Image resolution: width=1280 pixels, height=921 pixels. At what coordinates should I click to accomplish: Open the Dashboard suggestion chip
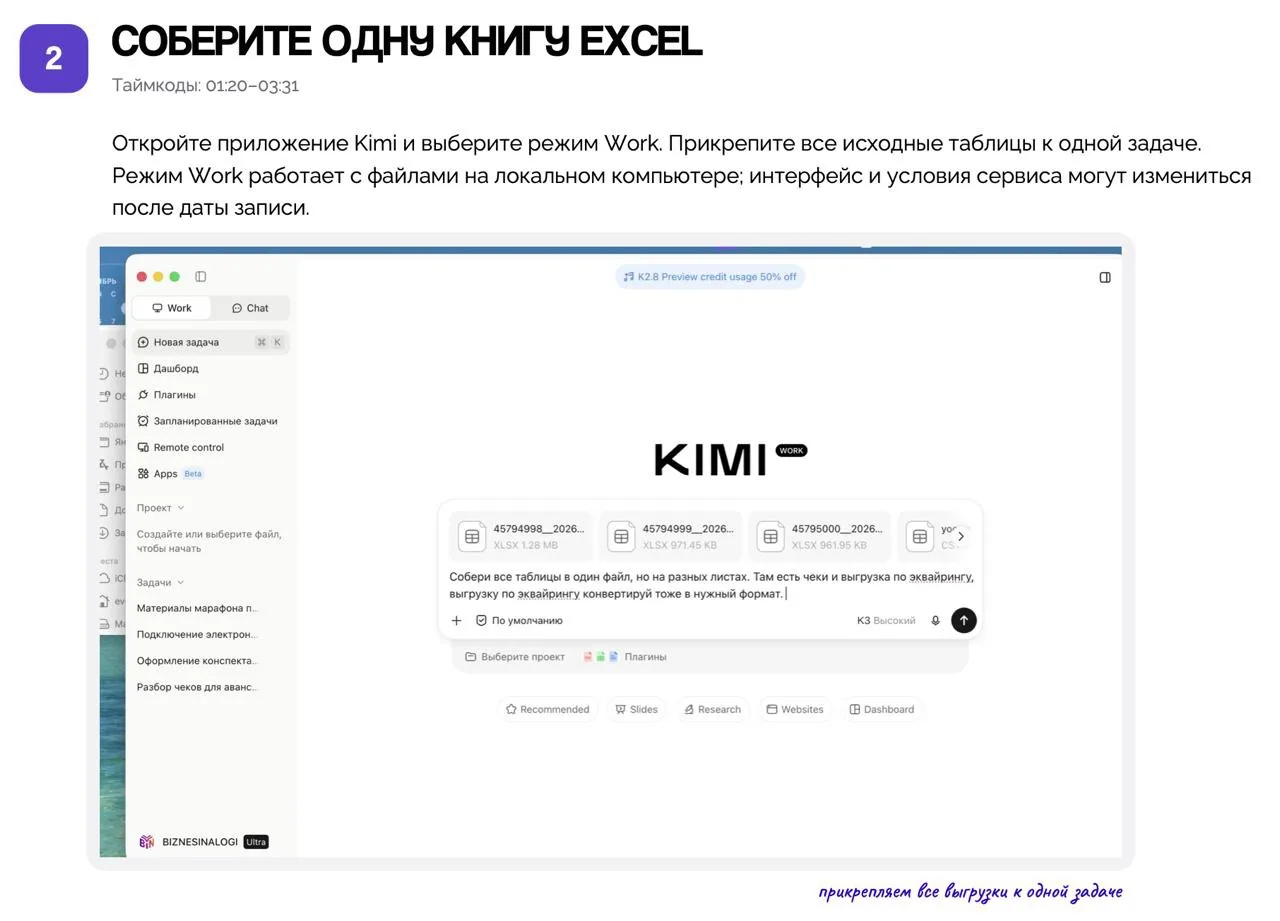(x=881, y=710)
